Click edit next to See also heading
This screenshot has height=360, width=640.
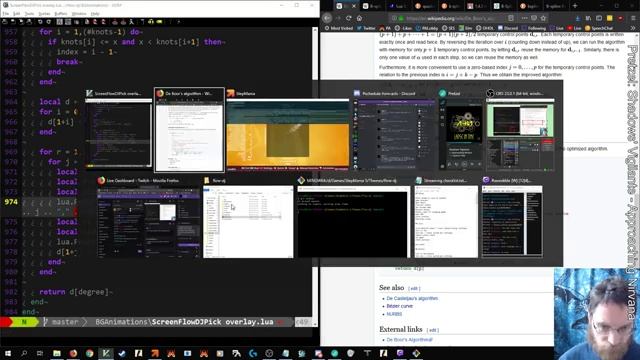tap(413, 289)
